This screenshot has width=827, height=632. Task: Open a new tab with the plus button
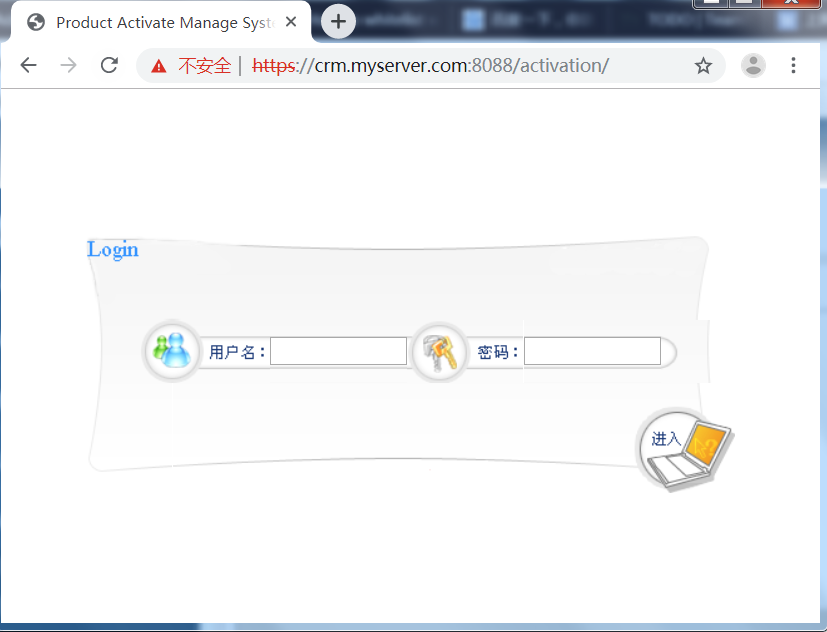point(338,22)
